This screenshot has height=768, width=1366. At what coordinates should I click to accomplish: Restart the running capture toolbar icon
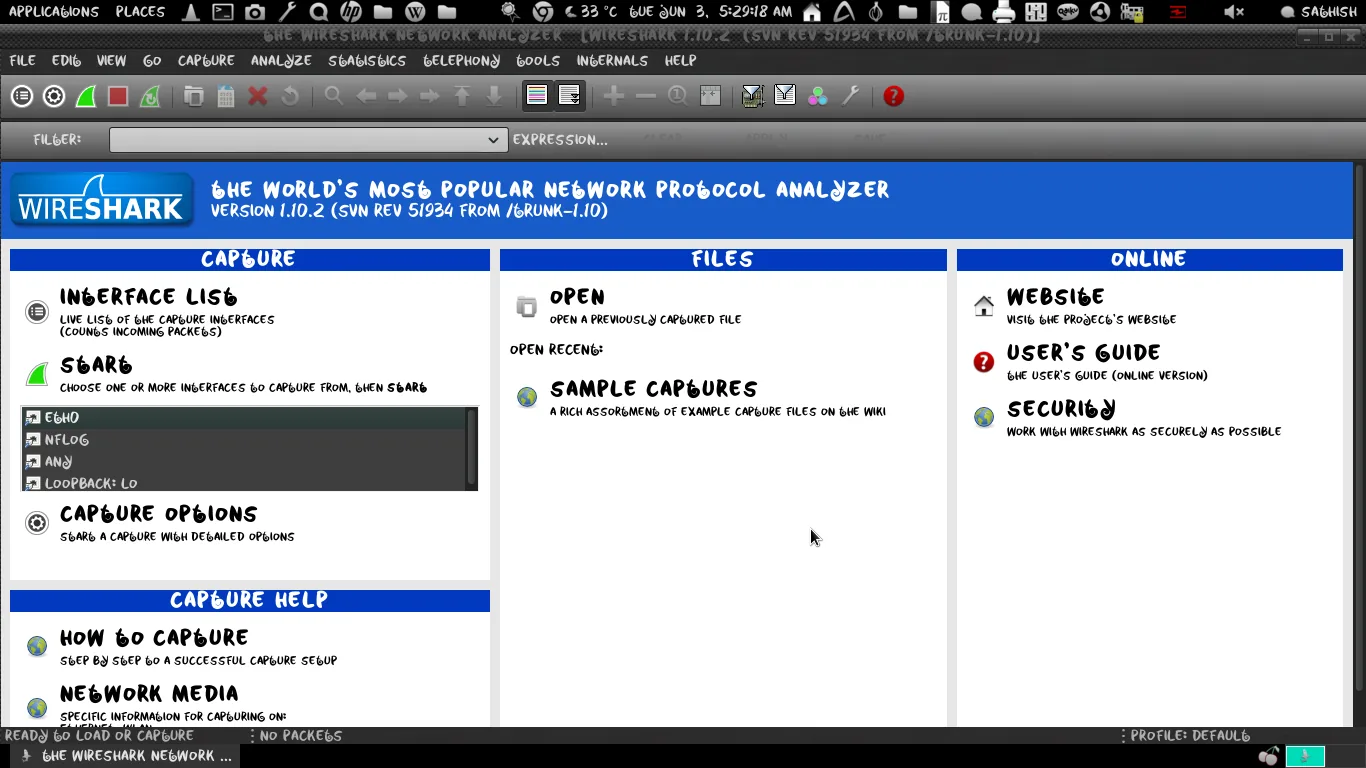[150, 96]
